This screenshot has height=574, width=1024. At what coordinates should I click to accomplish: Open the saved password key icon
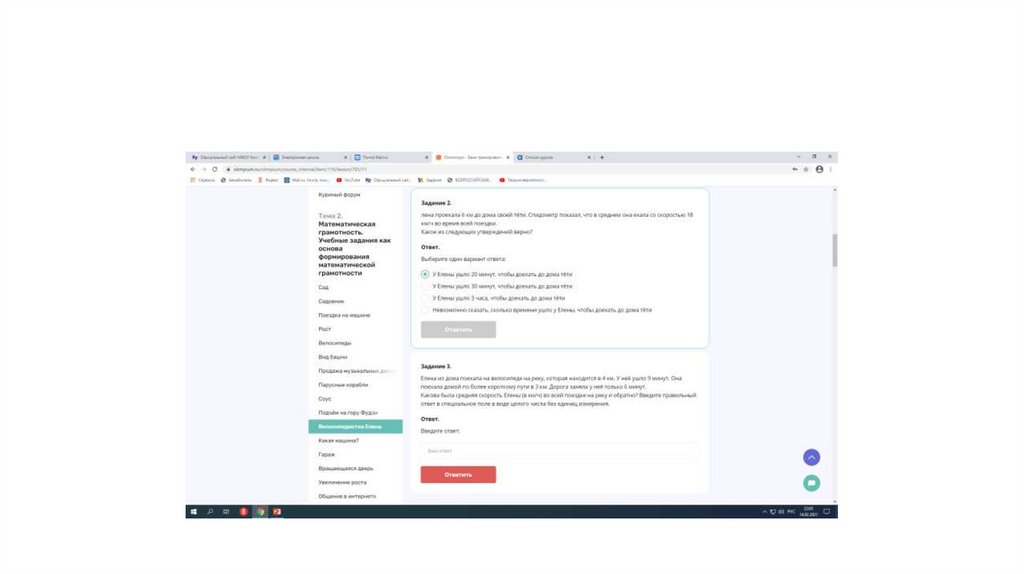(795, 169)
